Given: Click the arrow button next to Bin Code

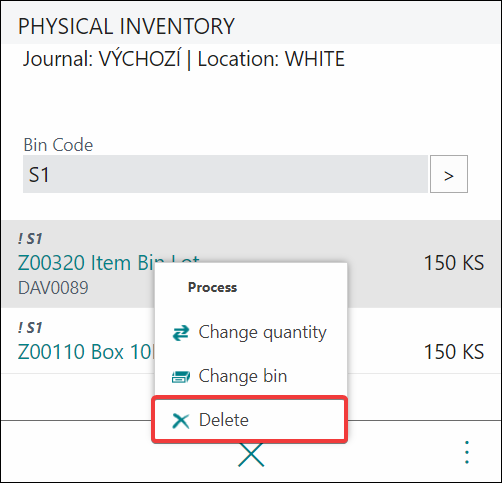Looking at the screenshot, I should tap(449, 174).
